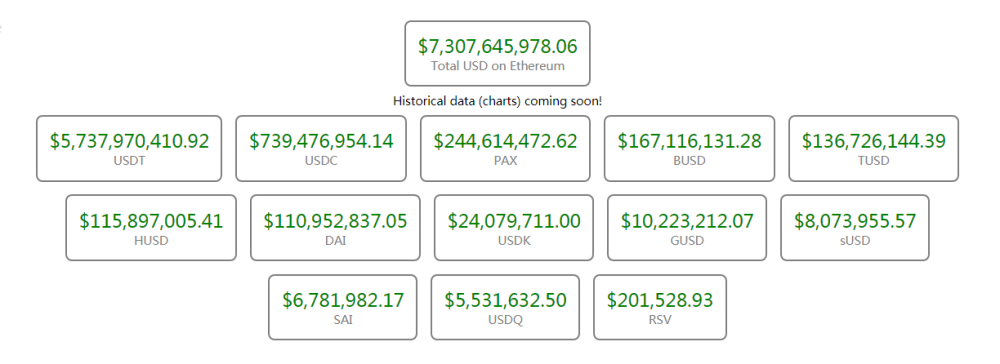This screenshot has width=1000, height=364.
Task: Click the $7,307,645,978.06 total amount
Action: click(x=497, y=46)
